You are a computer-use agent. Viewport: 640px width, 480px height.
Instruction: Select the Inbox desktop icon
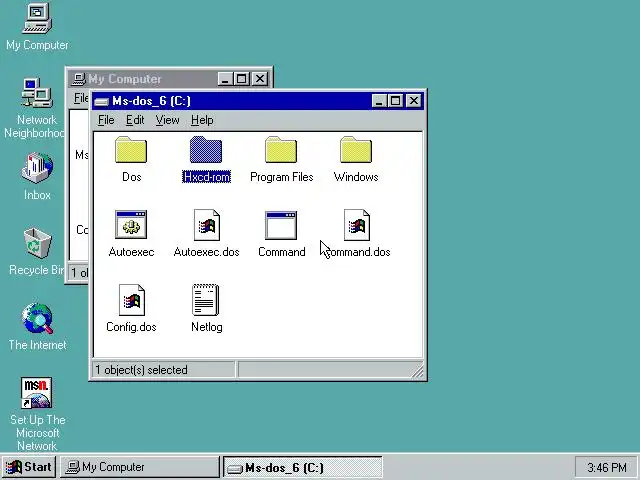37,168
